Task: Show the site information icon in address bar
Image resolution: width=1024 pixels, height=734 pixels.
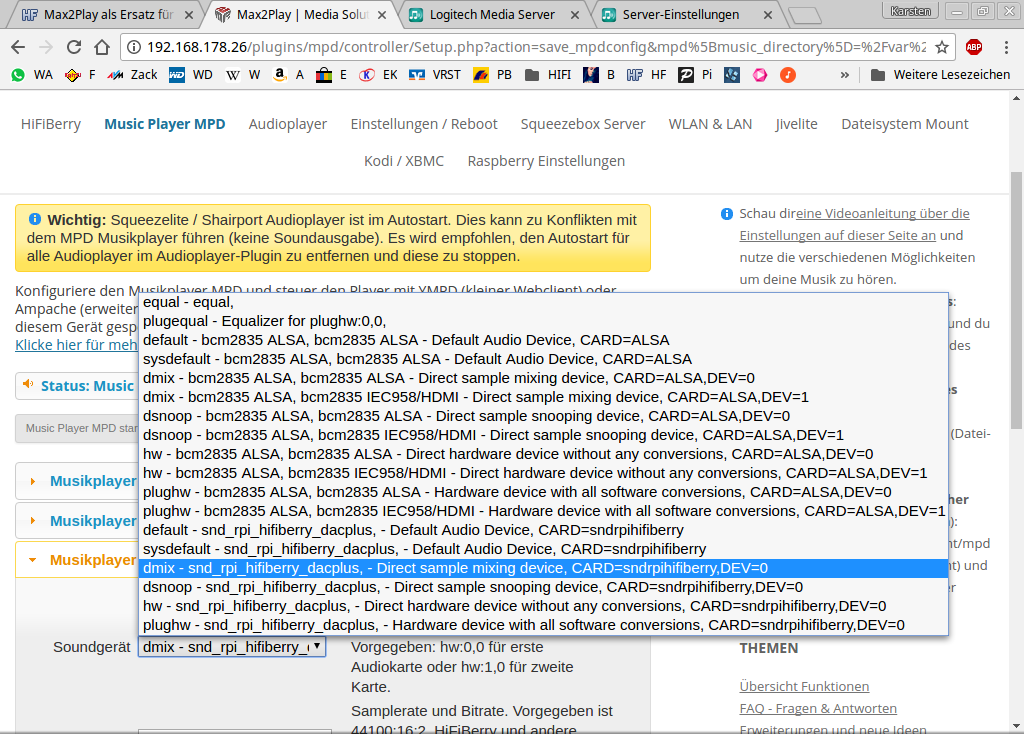Action: [134, 47]
